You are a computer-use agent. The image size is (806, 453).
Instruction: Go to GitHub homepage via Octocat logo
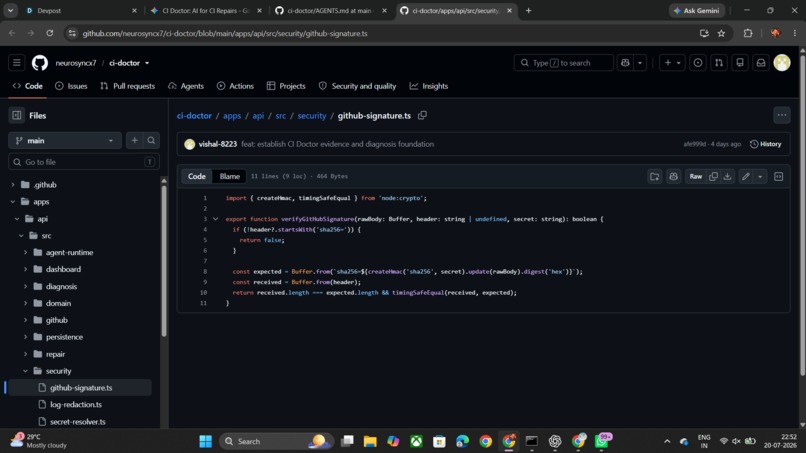click(x=40, y=63)
